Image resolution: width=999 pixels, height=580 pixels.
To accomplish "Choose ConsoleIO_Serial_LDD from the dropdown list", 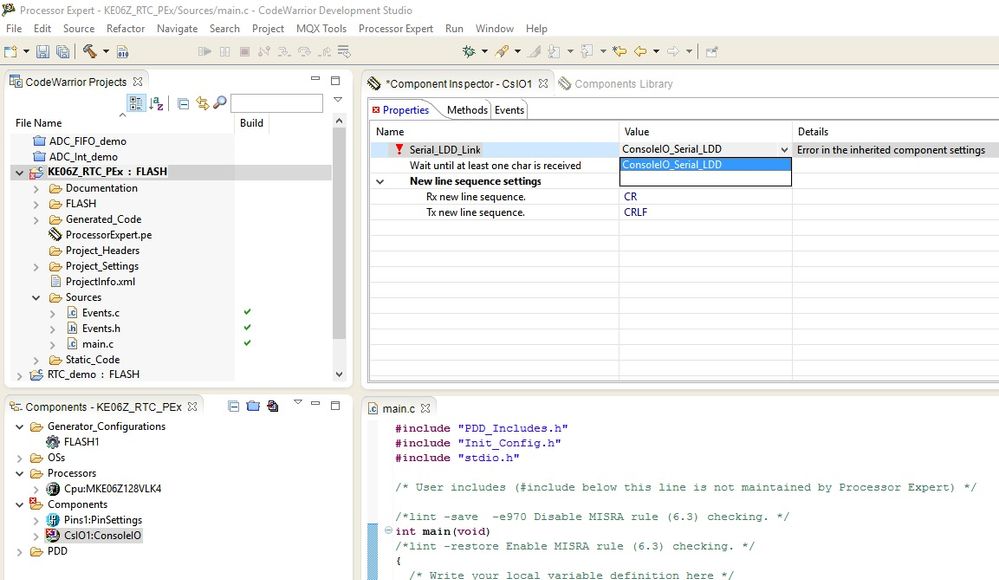I will click(x=672, y=165).
